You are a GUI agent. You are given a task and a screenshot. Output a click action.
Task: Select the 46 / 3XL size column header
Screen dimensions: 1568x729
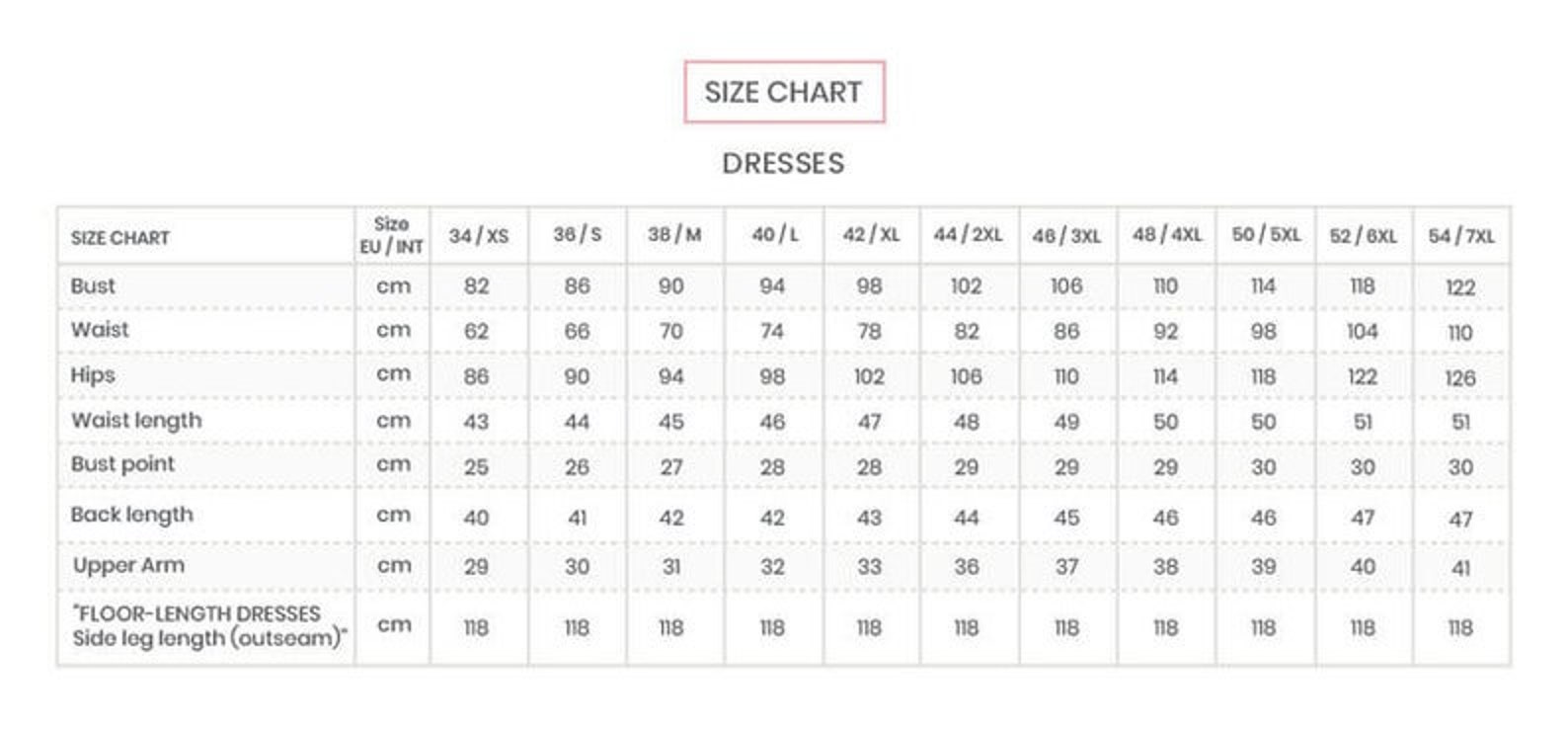pos(1066,236)
